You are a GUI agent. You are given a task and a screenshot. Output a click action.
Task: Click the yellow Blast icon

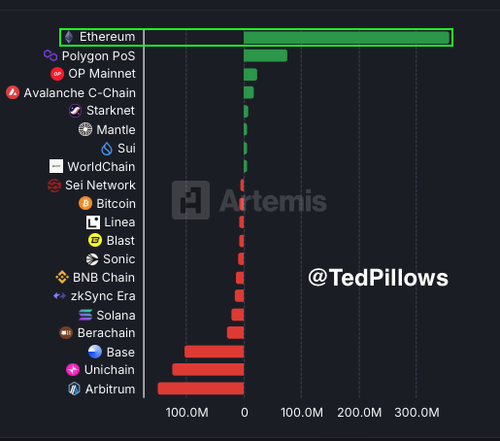pyautogui.click(x=95, y=240)
